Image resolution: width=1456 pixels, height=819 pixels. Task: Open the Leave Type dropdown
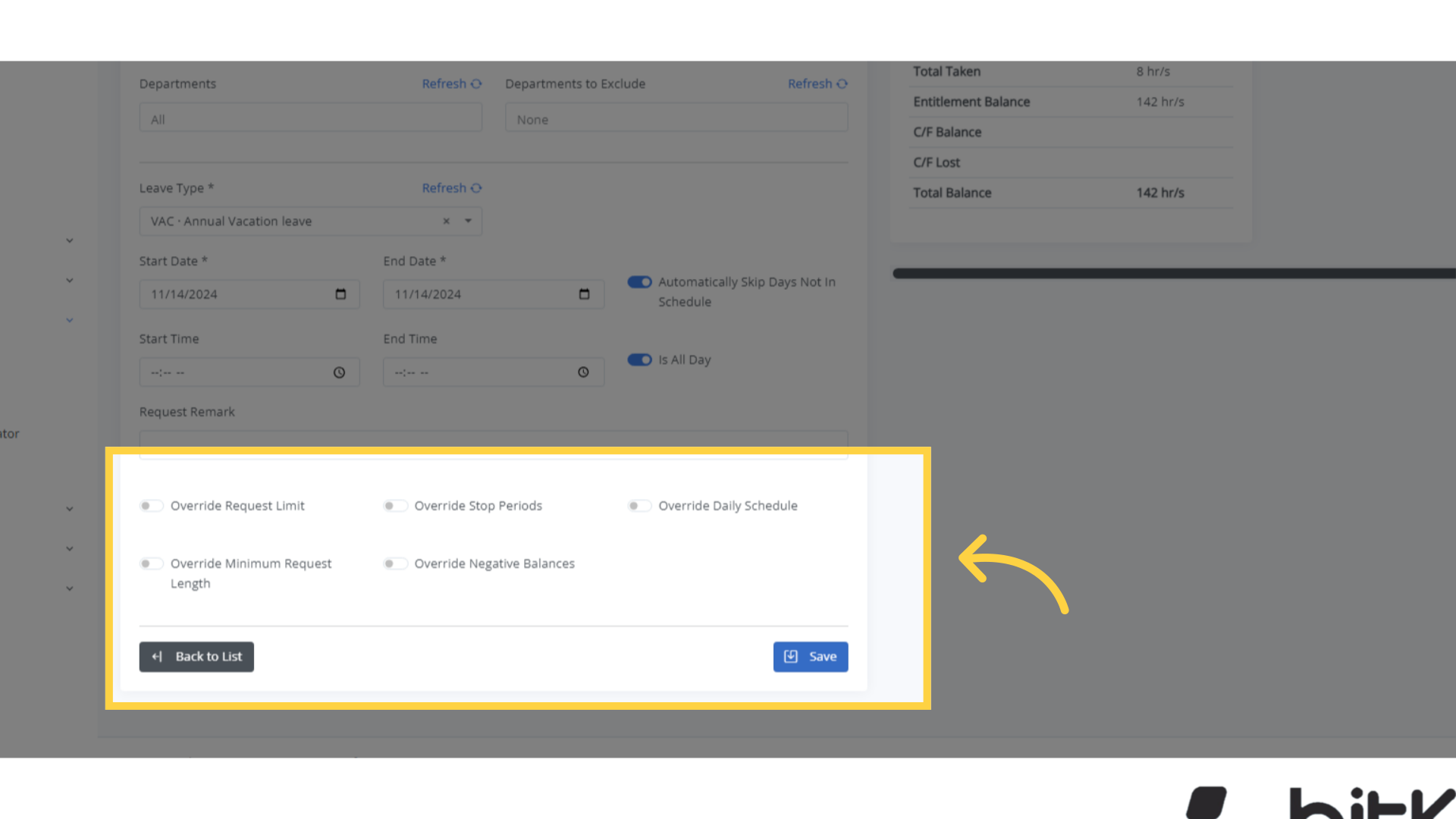(467, 221)
